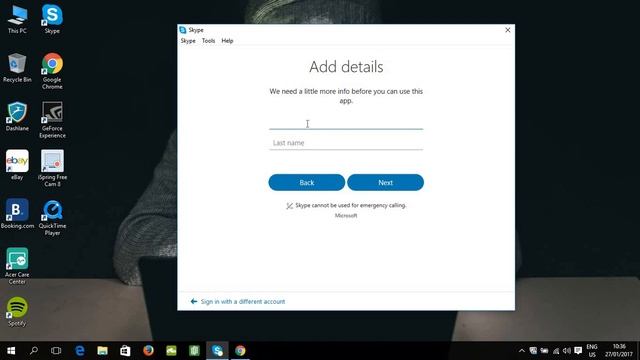Screen dimensions: 640x360
Task: Close the Skype window
Action: 508,30
